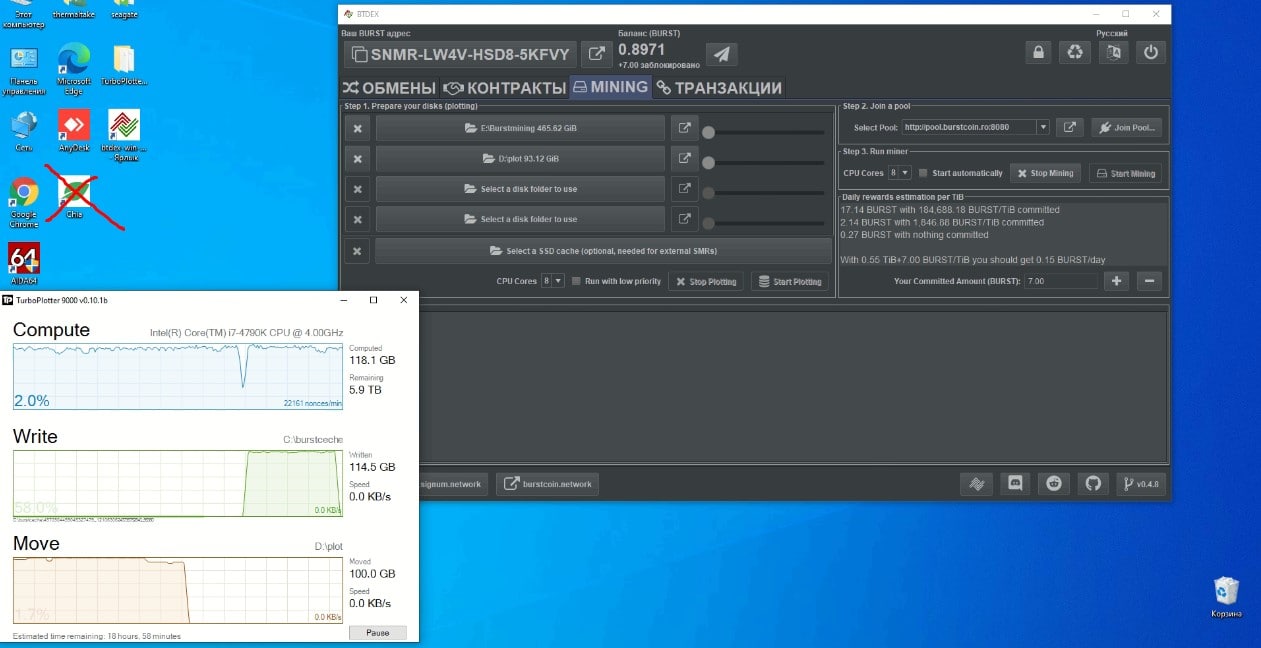The height and width of the screenshot is (648, 1261).
Task: Click the paper plane send icon
Action: 722,54
